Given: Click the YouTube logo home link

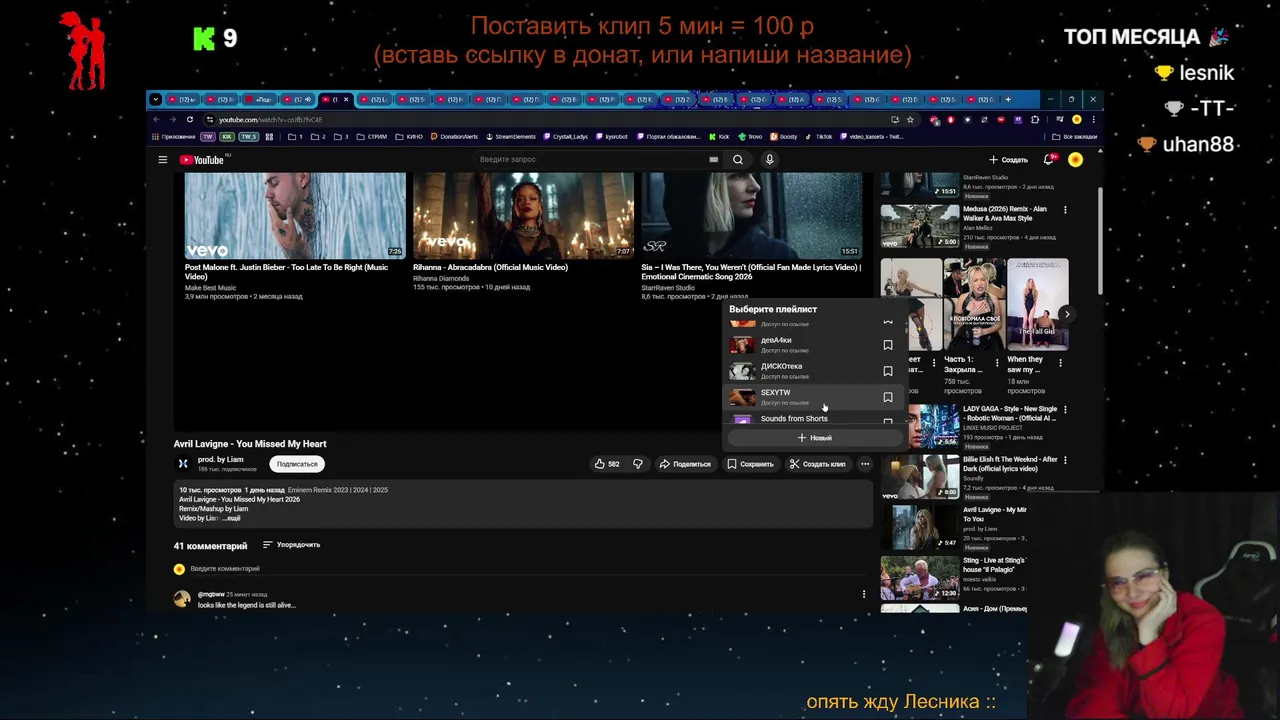Looking at the screenshot, I should tap(201, 160).
